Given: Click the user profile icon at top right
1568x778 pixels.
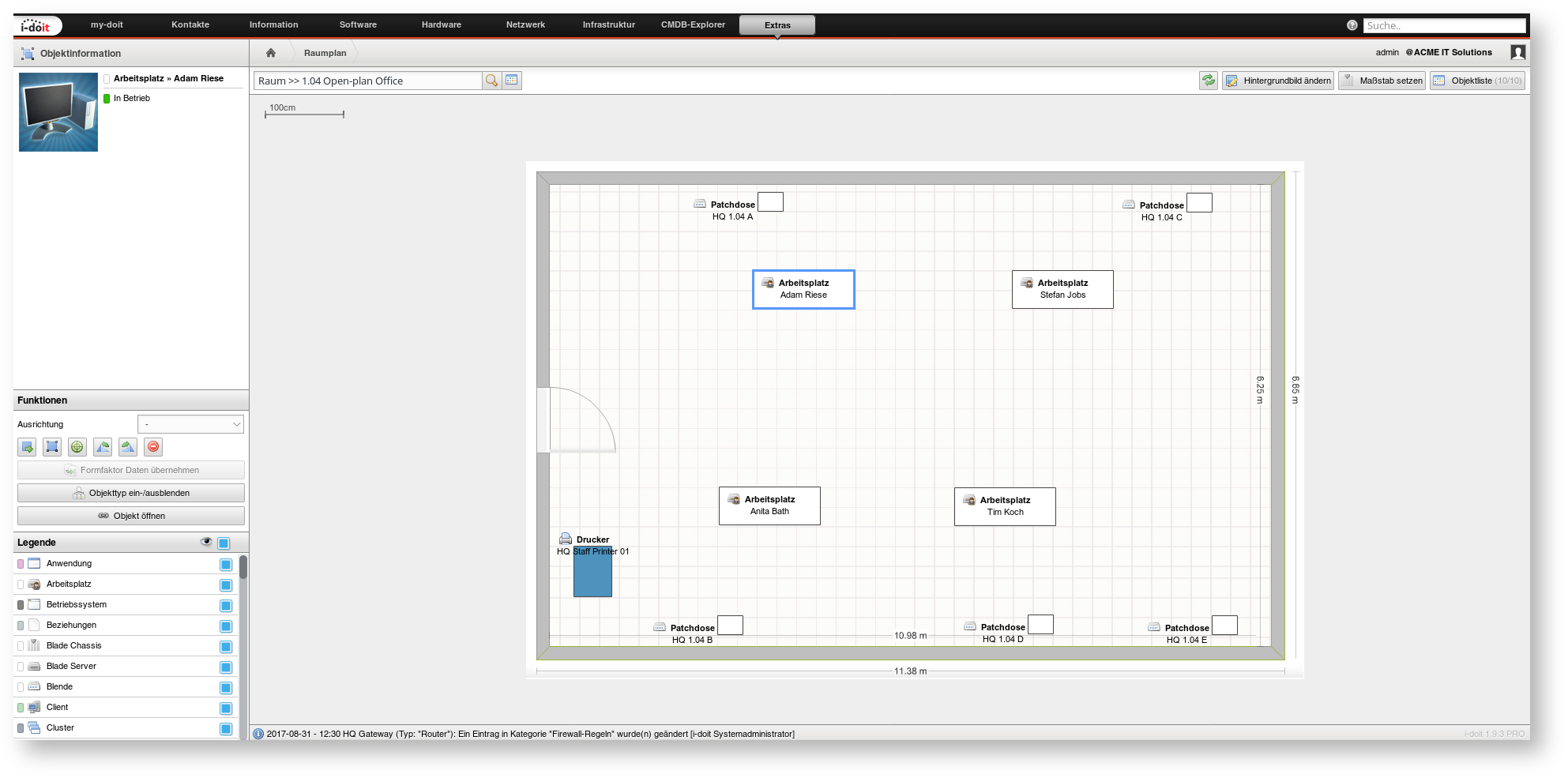Looking at the screenshot, I should click(x=1517, y=52).
